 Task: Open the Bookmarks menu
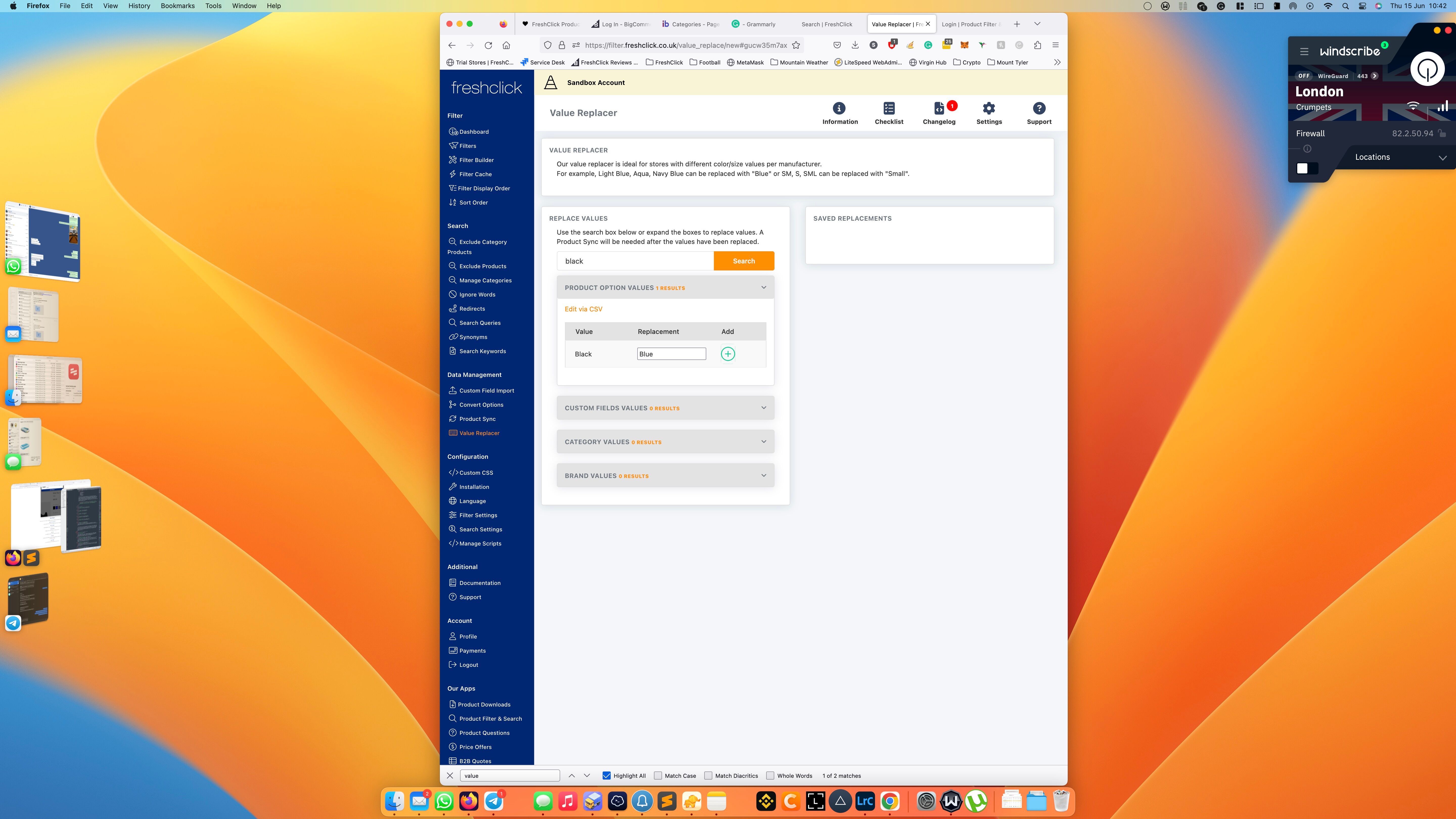point(177,6)
